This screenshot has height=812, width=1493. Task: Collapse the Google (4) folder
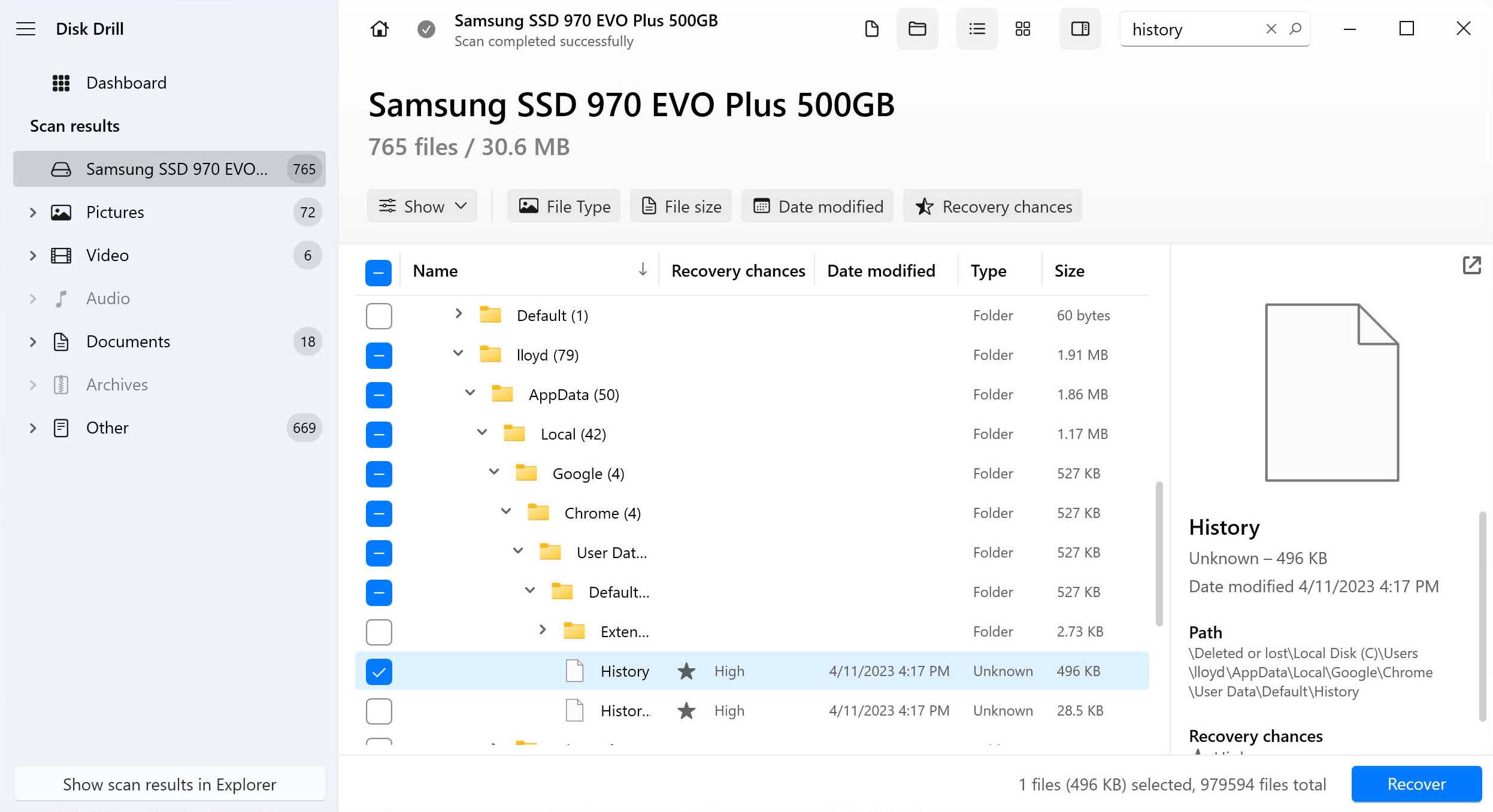(494, 472)
